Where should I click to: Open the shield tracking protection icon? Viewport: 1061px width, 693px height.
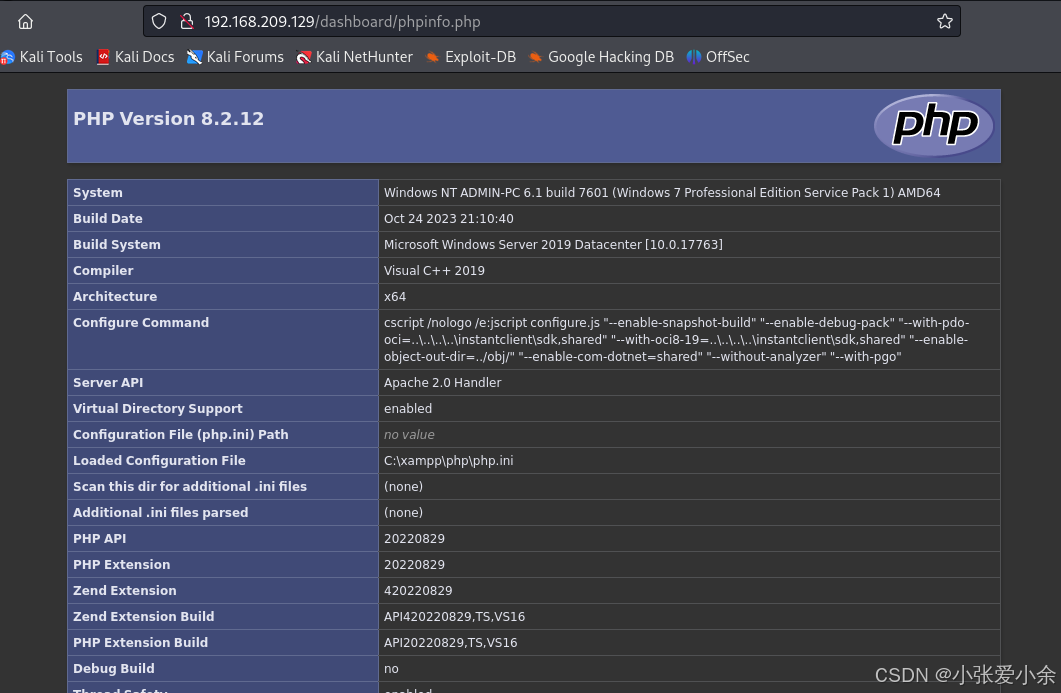point(159,22)
